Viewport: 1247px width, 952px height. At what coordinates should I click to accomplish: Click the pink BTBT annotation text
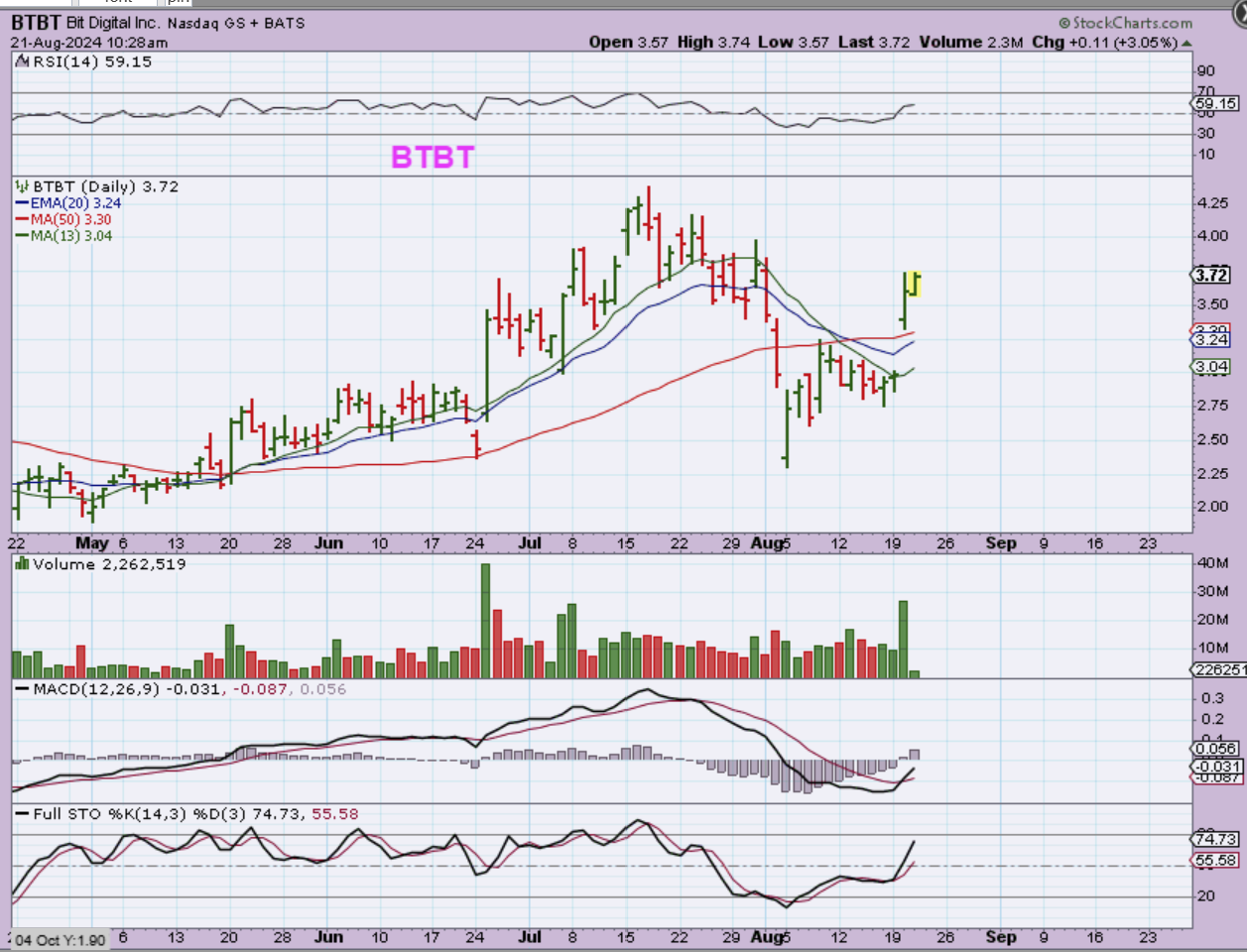pos(433,157)
